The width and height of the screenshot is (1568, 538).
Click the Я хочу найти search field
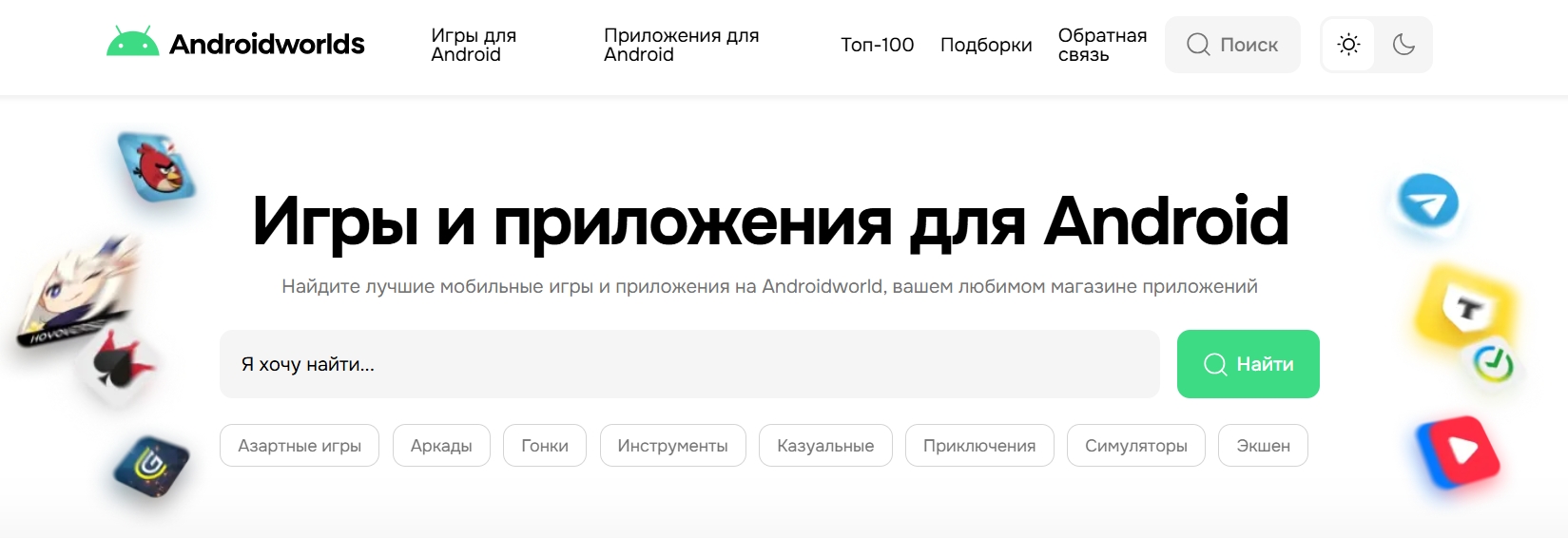pyautogui.click(x=689, y=364)
